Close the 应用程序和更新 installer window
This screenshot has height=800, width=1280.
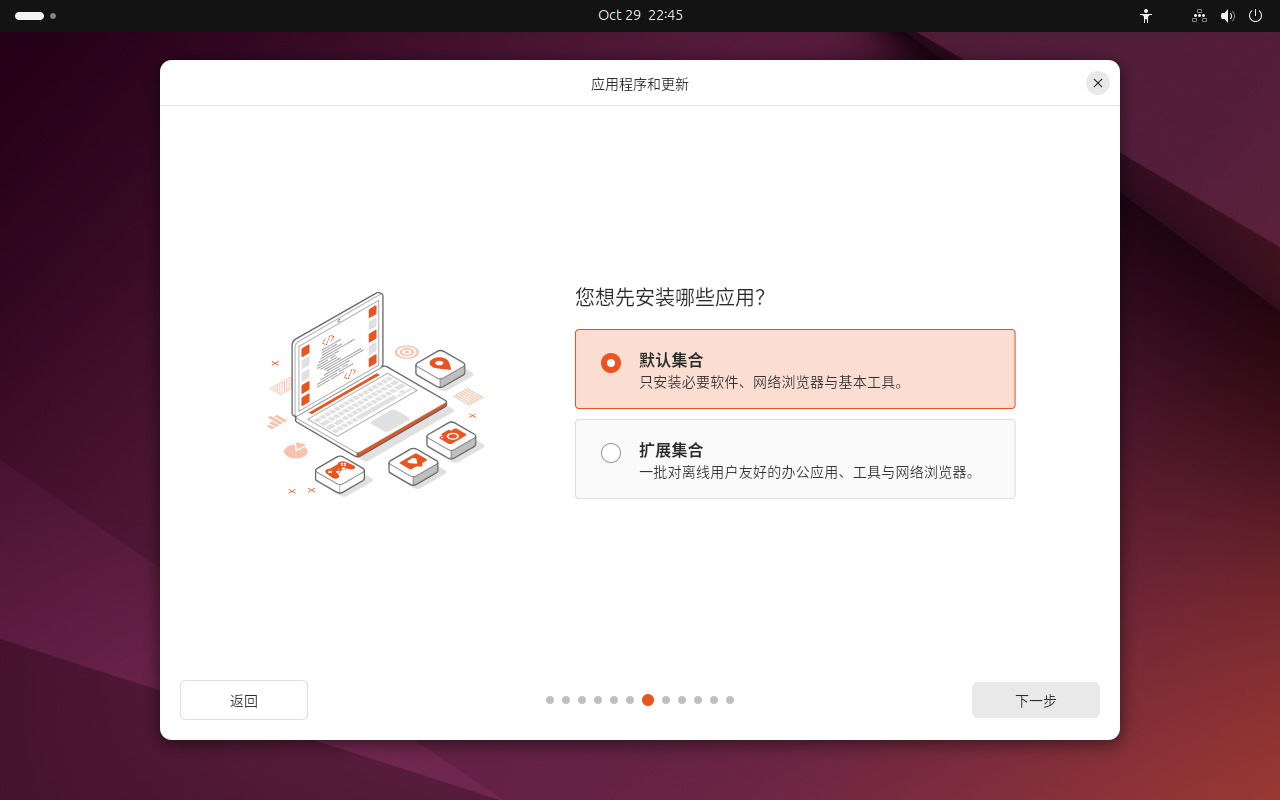pos(1098,83)
